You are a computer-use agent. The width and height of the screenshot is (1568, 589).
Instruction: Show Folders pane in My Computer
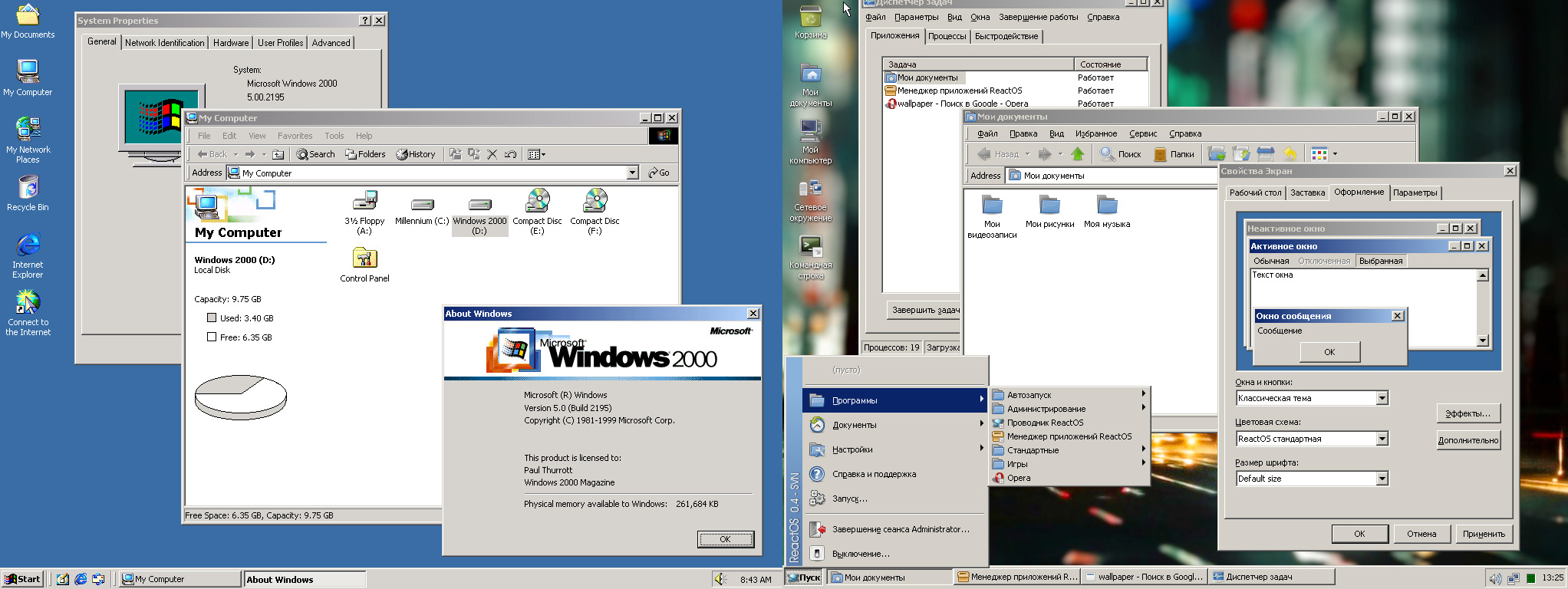point(365,154)
